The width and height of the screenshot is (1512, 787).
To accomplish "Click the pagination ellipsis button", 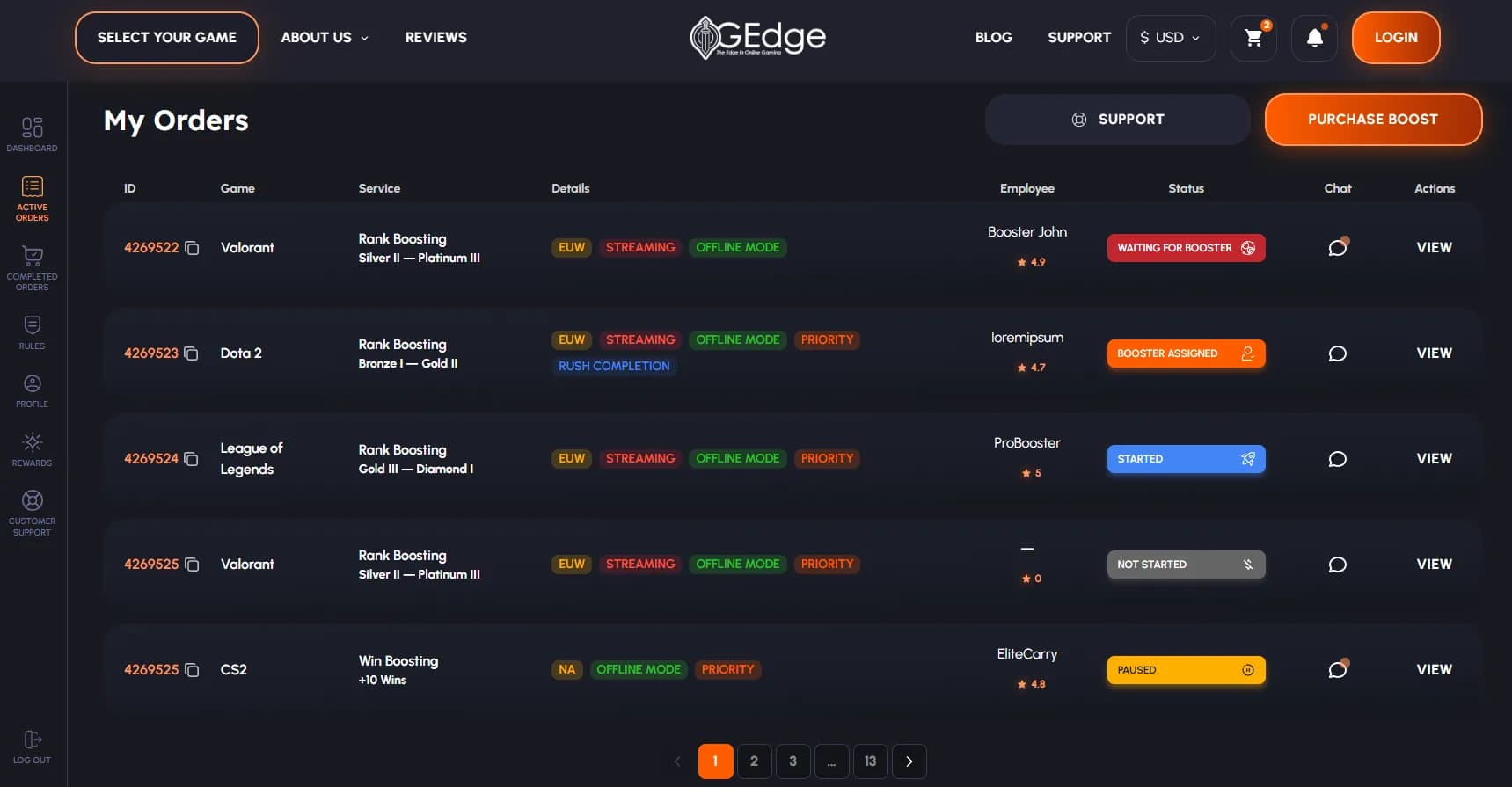I will pos(831,761).
